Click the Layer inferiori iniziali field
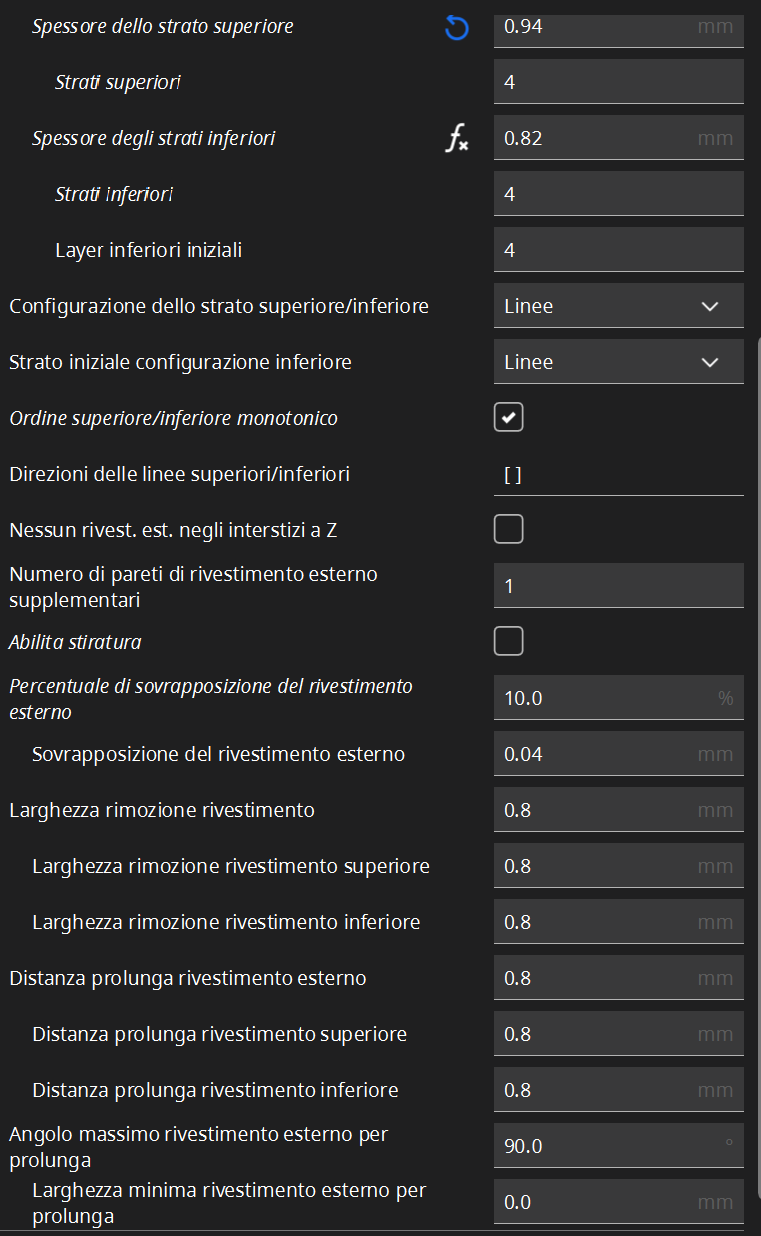The width and height of the screenshot is (761, 1236). coord(618,250)
